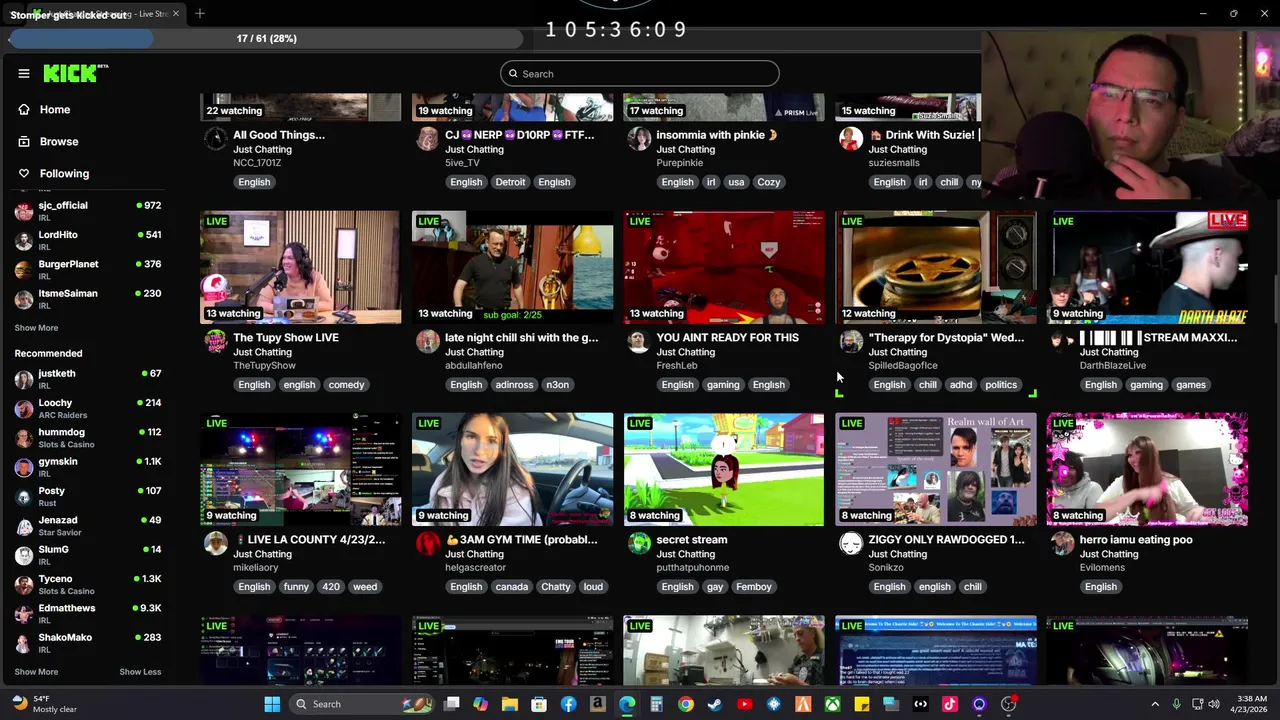Select the Detroit tag under 5ive_TV
Screen dimensions: 1280x720
[510, 182]
